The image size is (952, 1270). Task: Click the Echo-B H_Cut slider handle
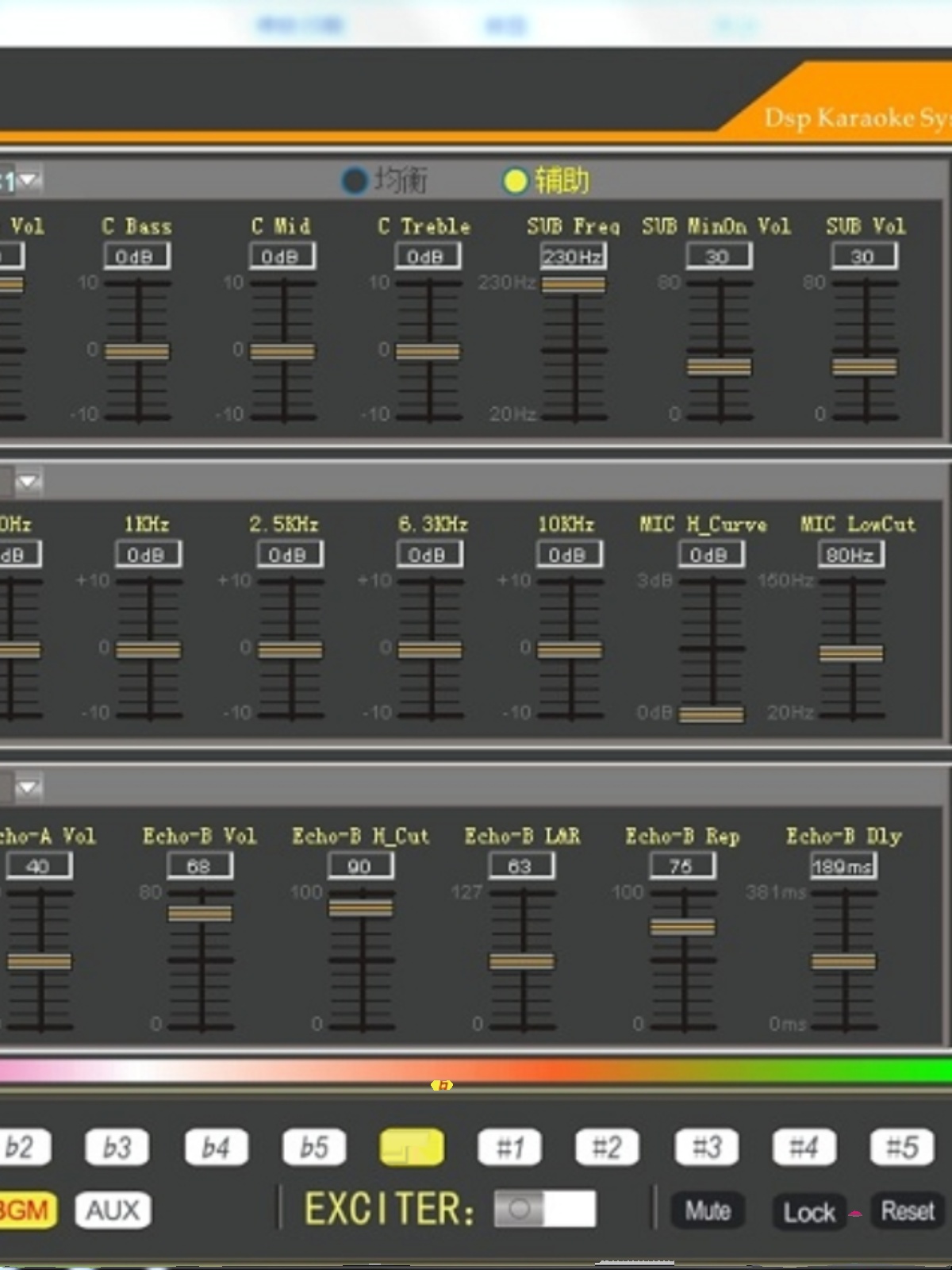361,908
